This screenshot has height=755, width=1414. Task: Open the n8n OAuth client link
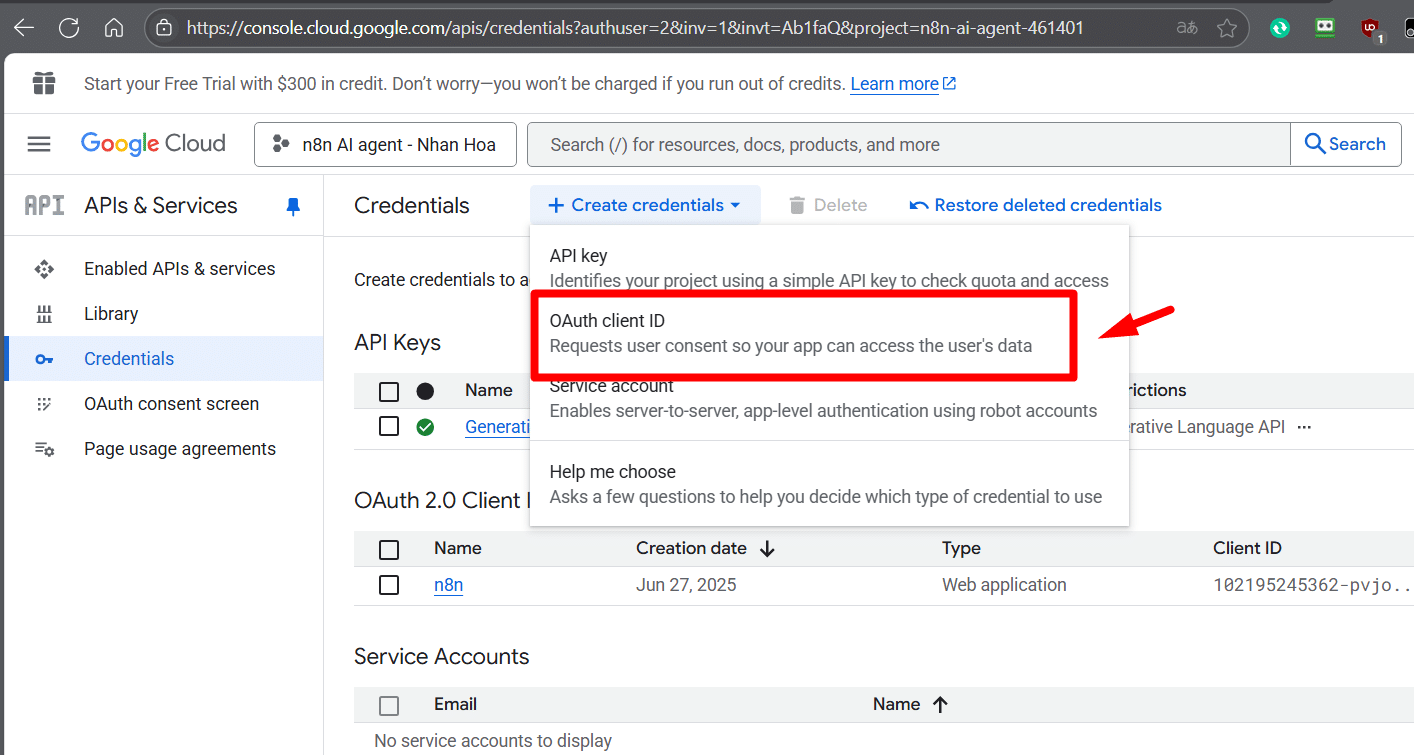448,585
